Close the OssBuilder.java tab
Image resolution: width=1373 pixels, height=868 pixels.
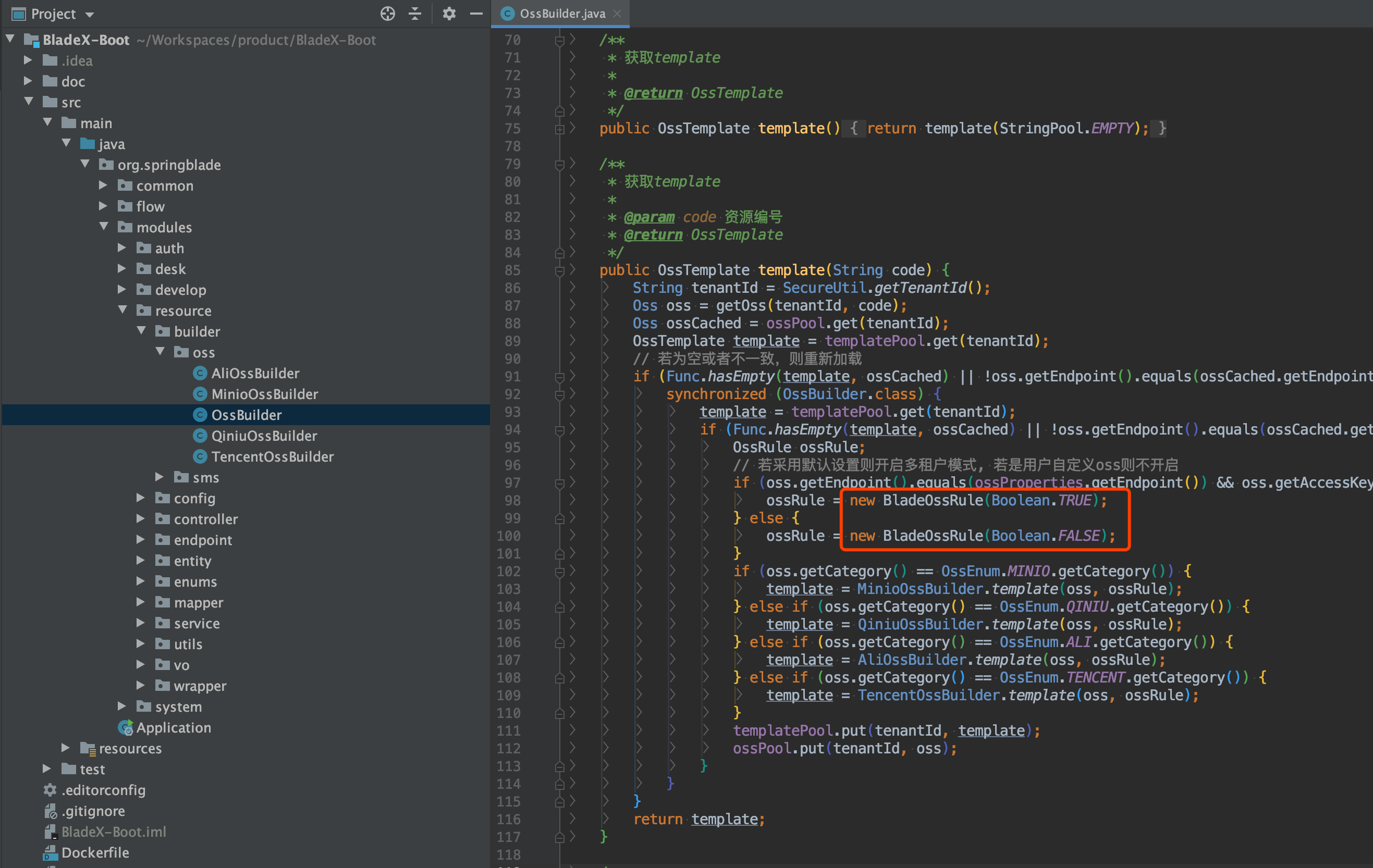tap(617, 14)
